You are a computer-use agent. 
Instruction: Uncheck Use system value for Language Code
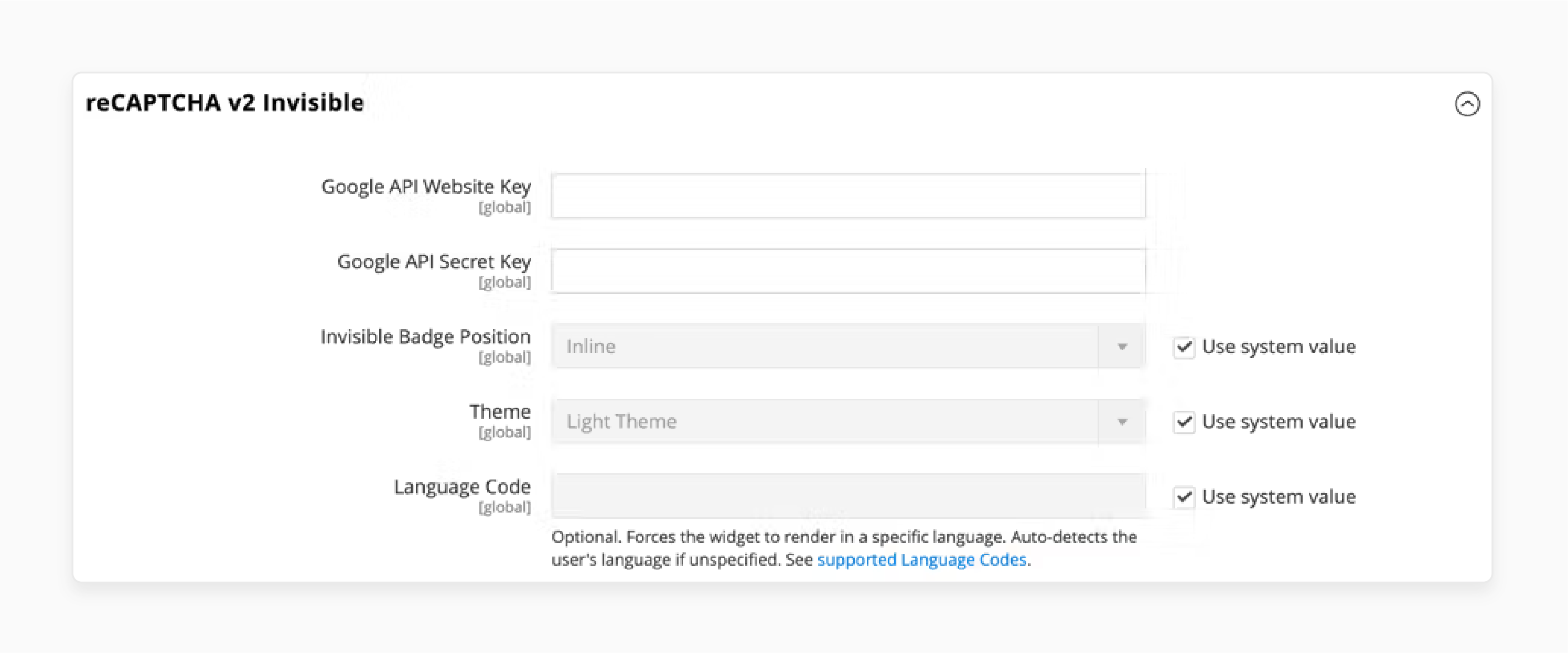tap(1184, 497)
